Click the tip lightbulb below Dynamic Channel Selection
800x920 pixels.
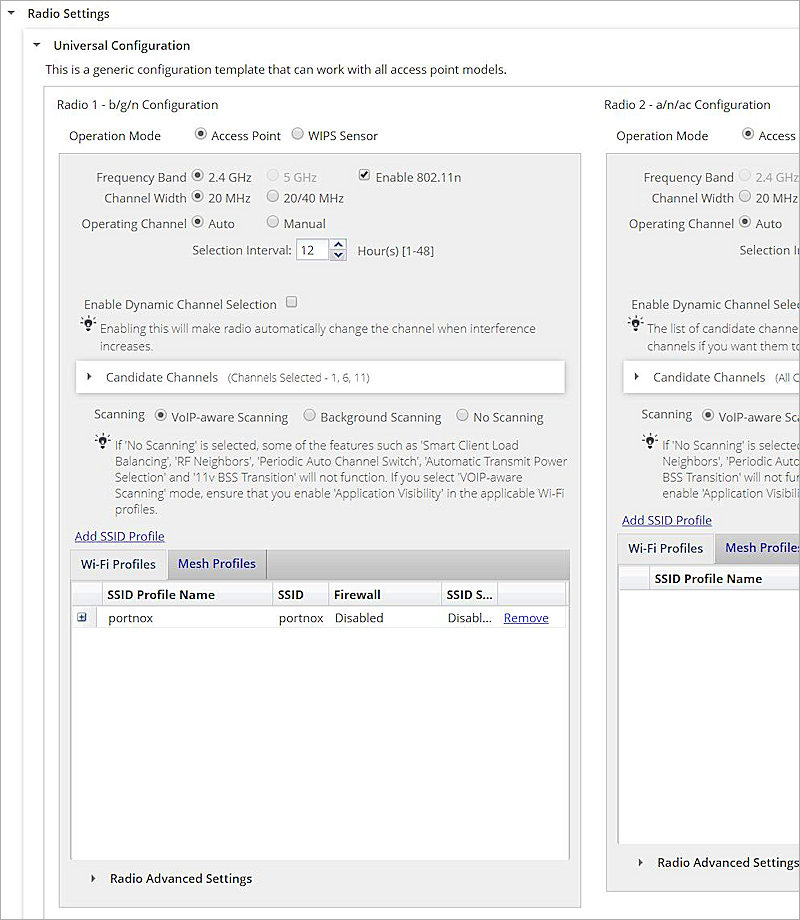tap(88, 322)
